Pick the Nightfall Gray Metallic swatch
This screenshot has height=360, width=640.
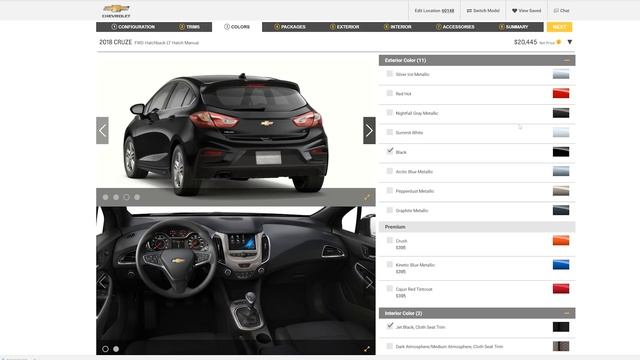pyautogui.click(x=561, y=113)
